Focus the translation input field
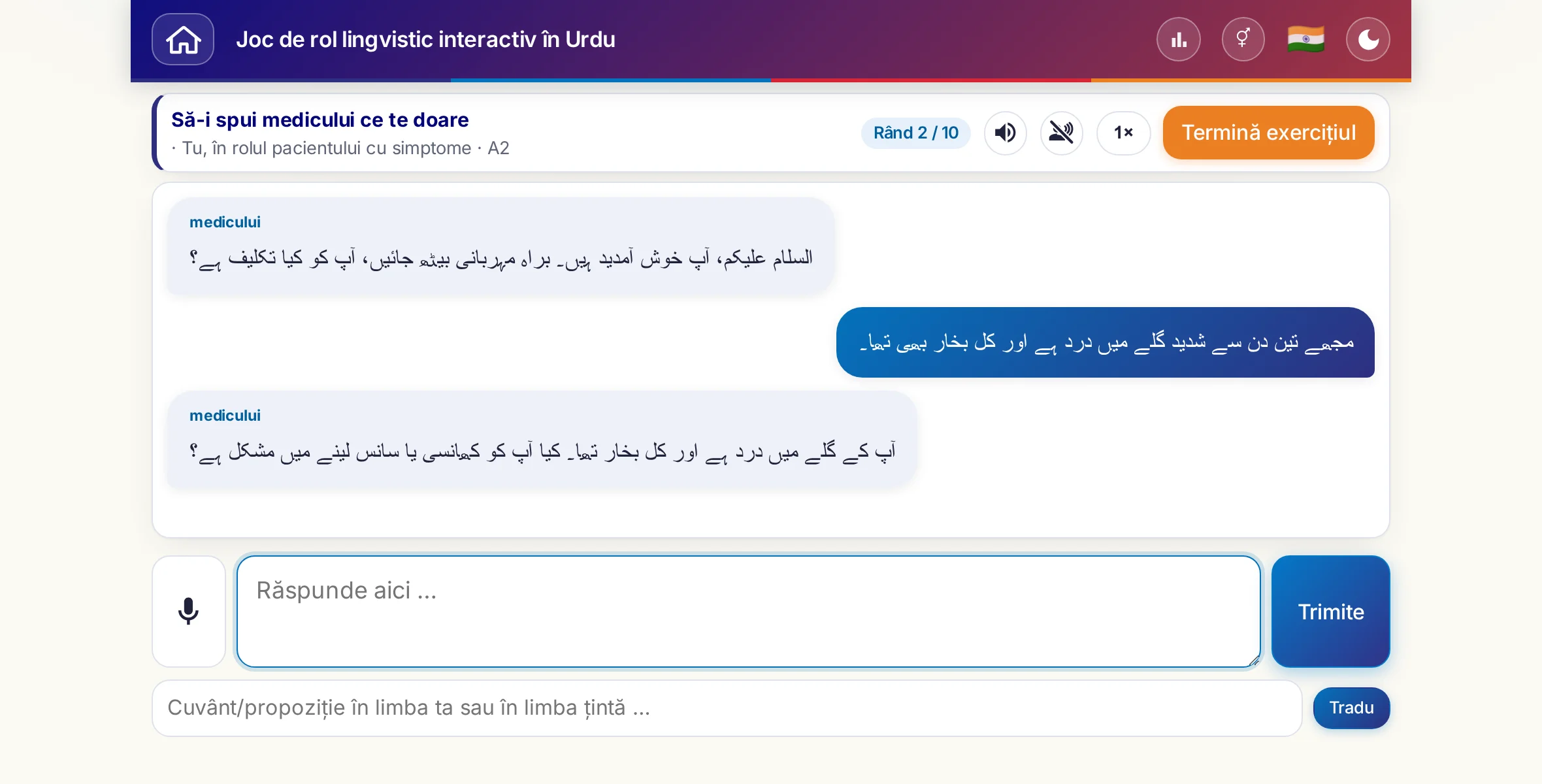1542x784 pixels. click(x=727, y=708)
